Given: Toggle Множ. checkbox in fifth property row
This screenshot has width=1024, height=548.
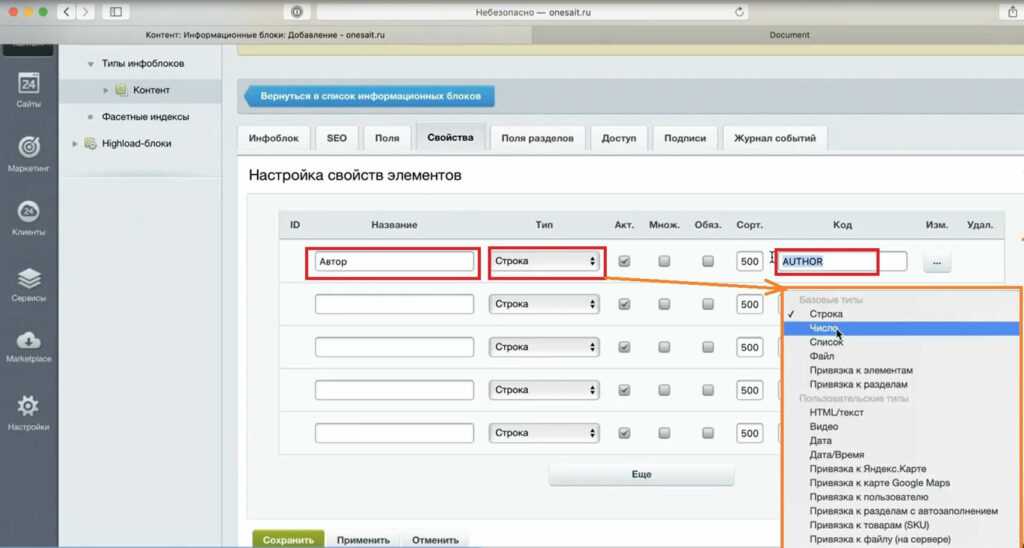Looking at the screenshot, I should 664,433.
